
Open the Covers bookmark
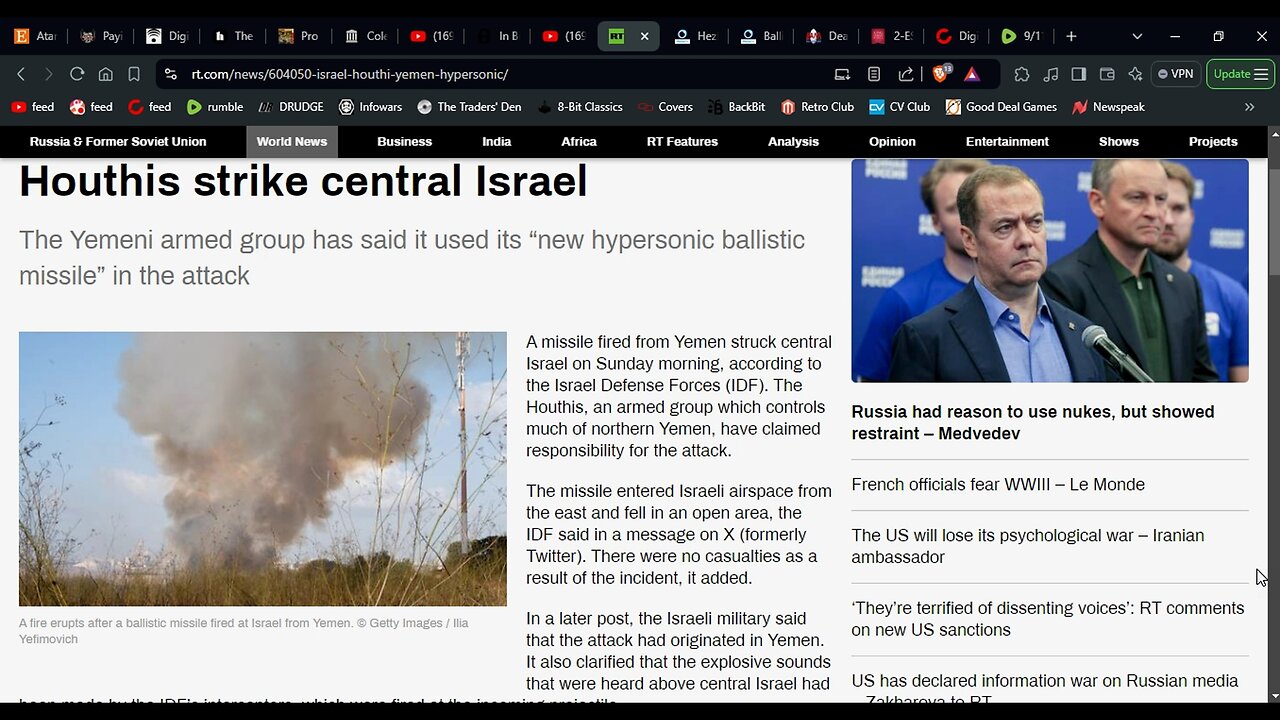click(664, 107)
